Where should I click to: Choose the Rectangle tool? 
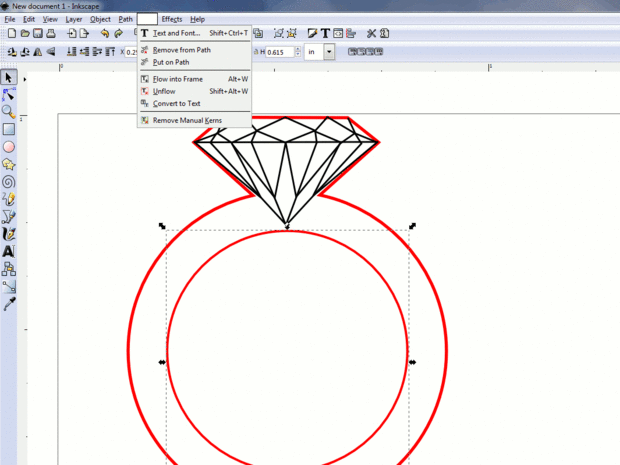tap(8, 129)
